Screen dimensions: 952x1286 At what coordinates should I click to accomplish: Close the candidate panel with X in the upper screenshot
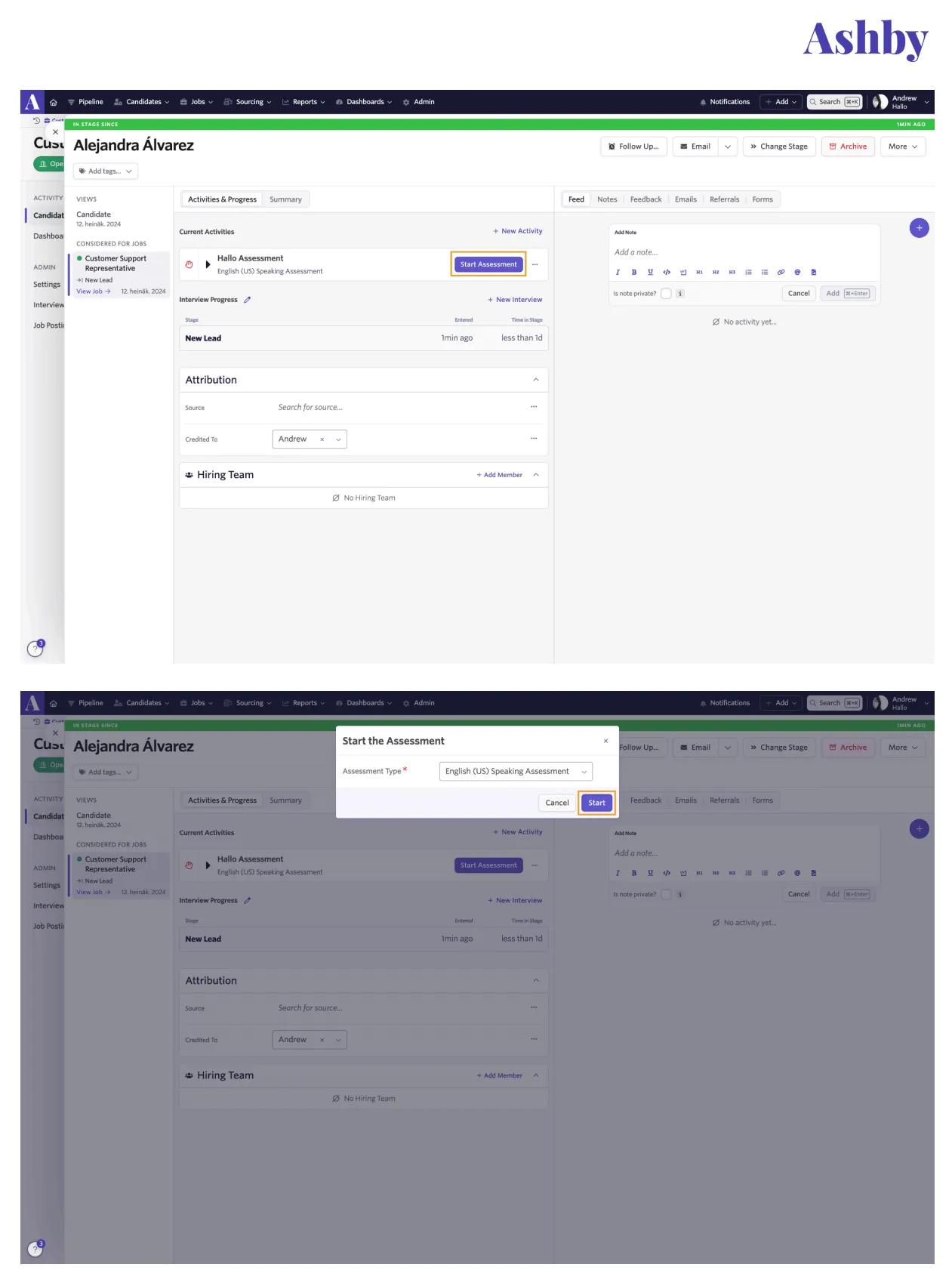[x=55, y=132]
